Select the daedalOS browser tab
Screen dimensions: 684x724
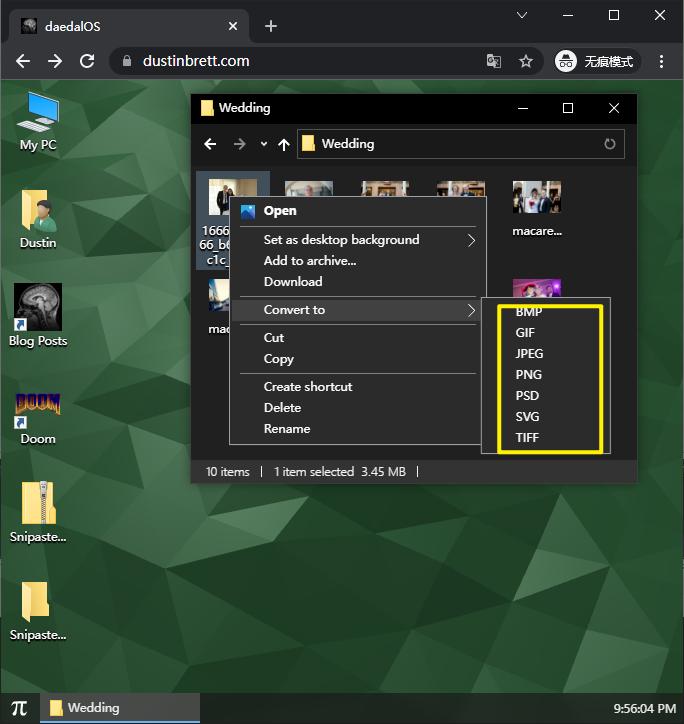[x=129, y=26]
